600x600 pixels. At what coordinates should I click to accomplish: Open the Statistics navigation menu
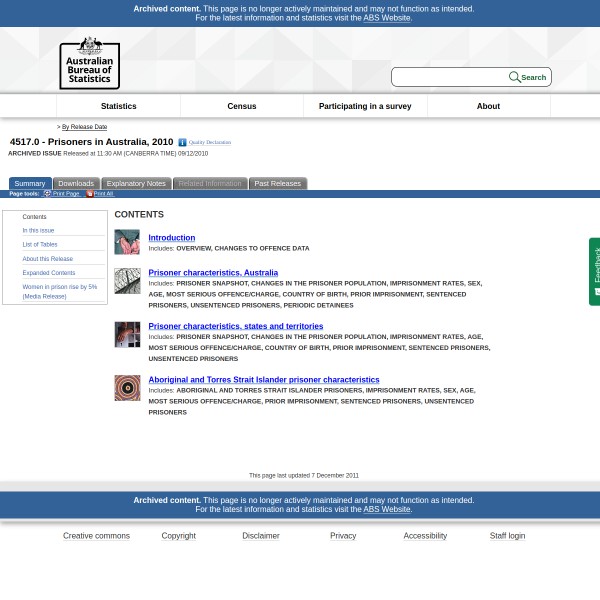point(118,106)
